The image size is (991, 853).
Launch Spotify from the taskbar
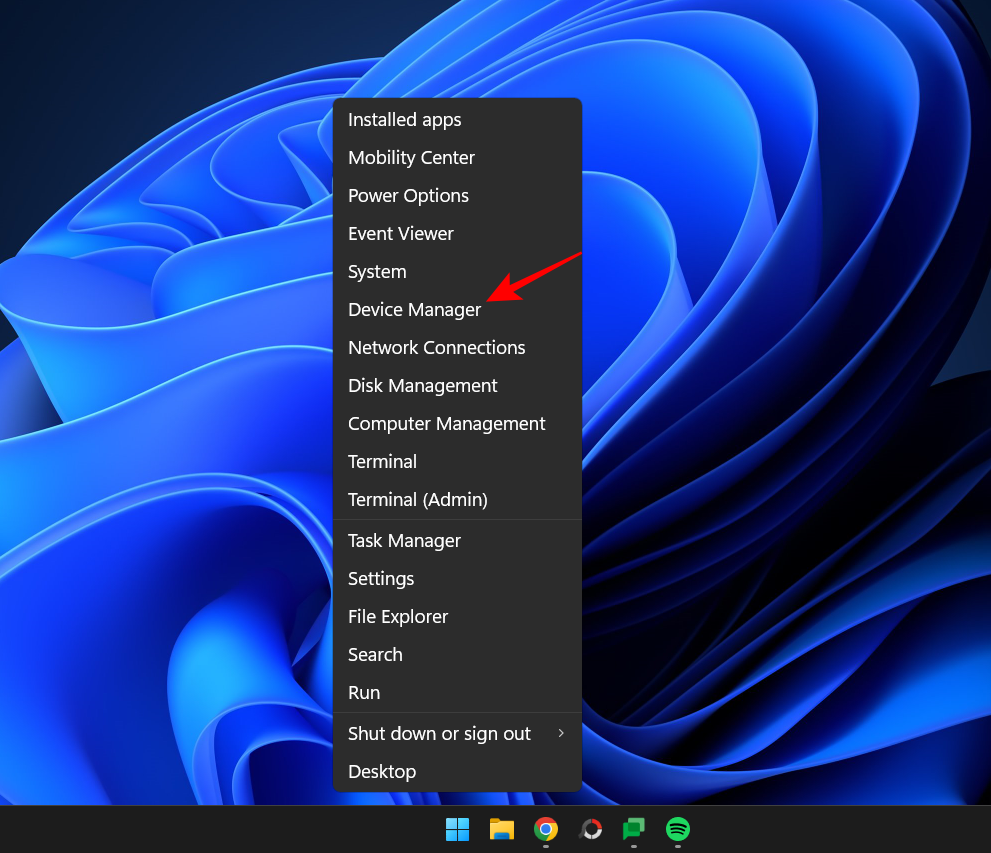point(677,830)
